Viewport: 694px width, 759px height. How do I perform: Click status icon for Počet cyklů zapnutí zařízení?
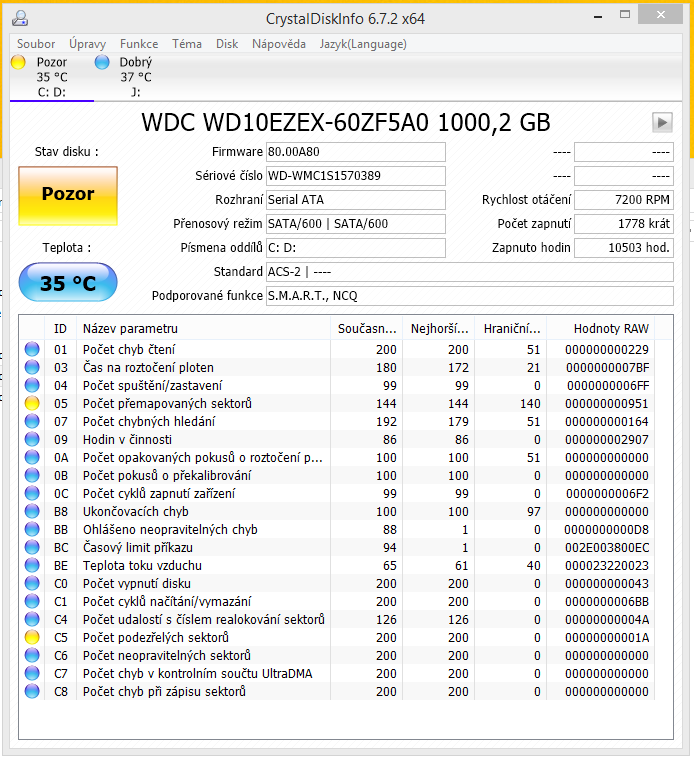tap(32, 493)
